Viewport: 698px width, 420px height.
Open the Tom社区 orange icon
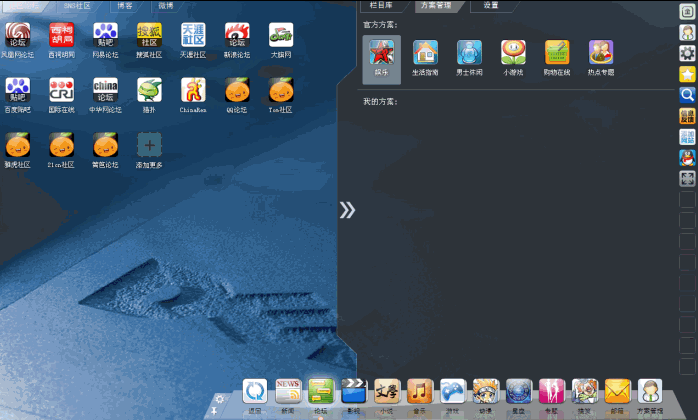click(281, 90)
